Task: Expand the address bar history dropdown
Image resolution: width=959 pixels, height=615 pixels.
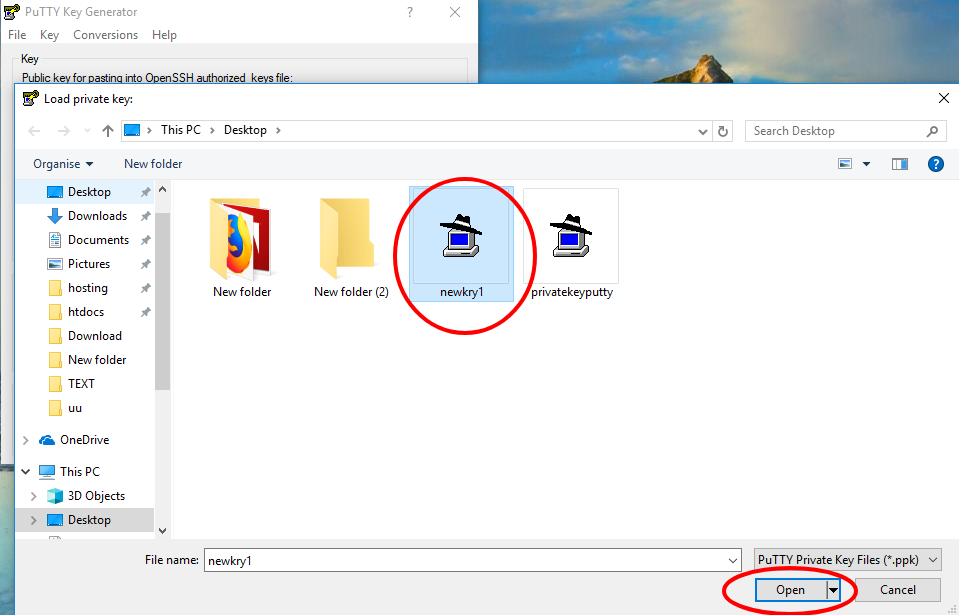Action: [x=703, y=131]
